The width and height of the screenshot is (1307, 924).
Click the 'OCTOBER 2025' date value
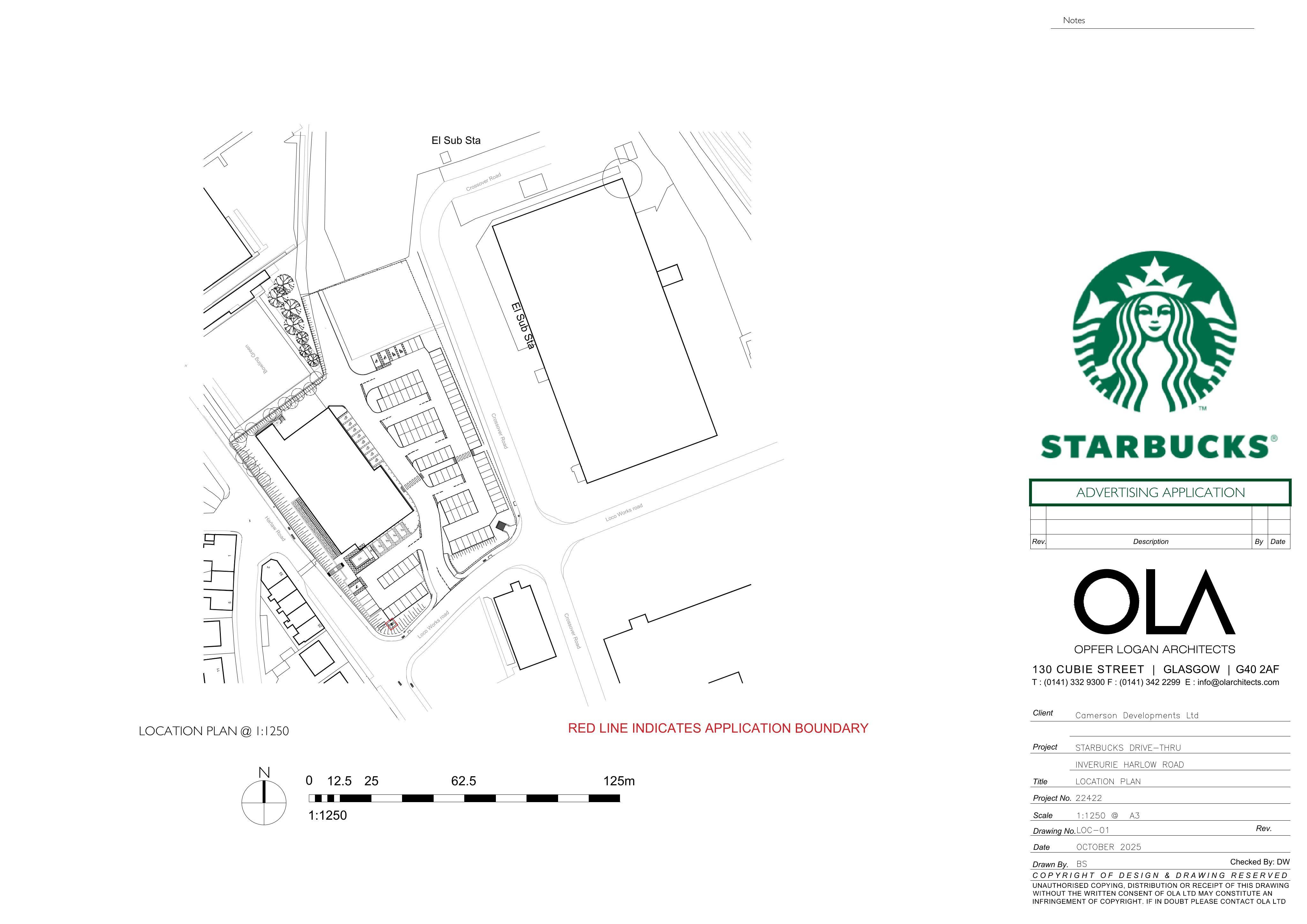pyautogui.click(x=1109, y=847)
